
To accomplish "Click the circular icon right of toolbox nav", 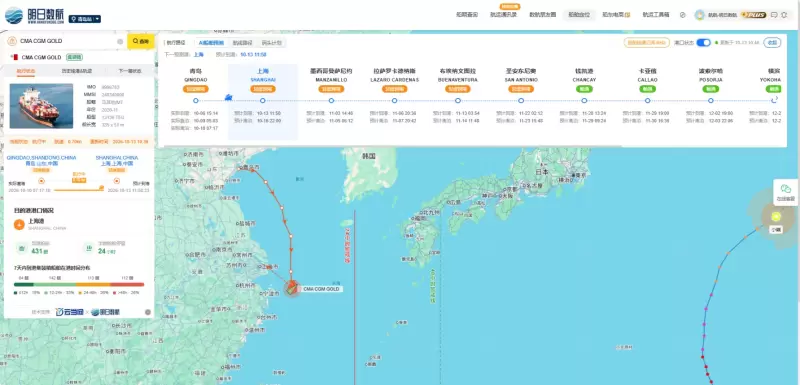I will [x=683, y=15].
